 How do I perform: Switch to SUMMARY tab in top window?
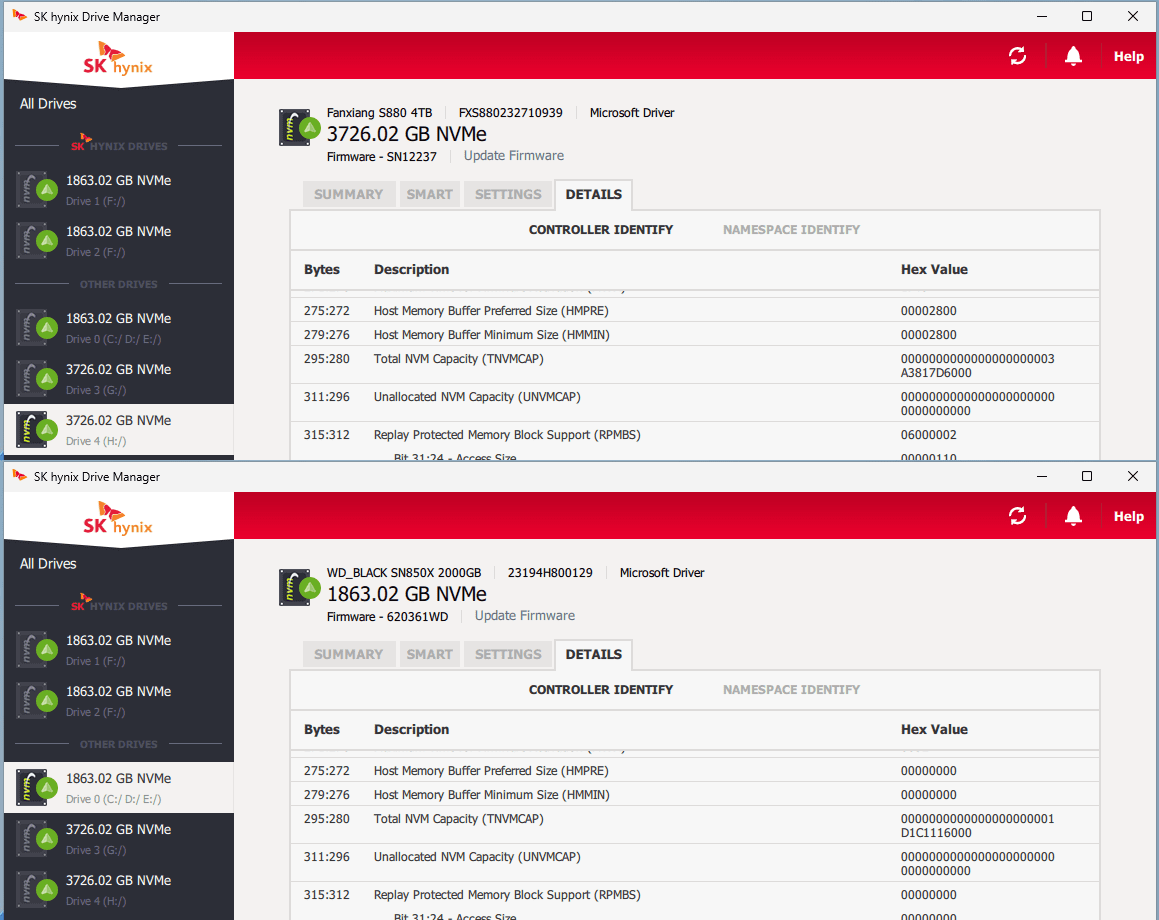(349, 194)
